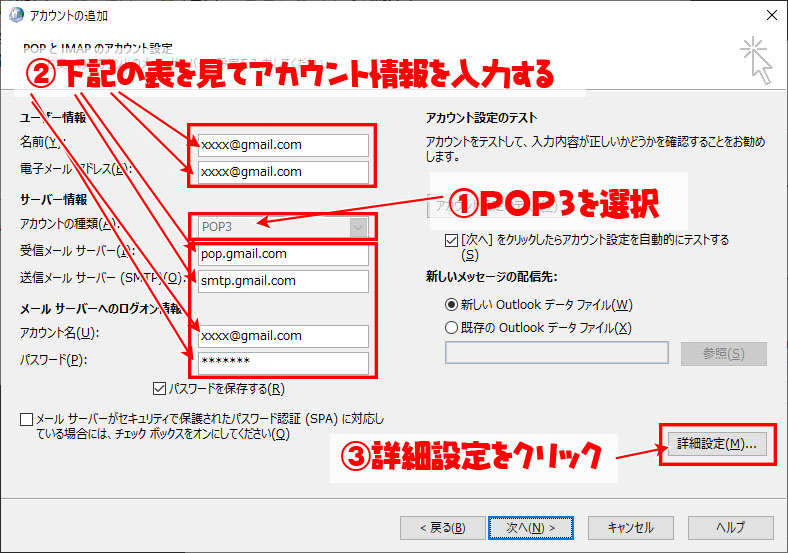This screenshot has width=788, height=553.
Task: Click the サーバー情報 section heading
Action: 53,200
